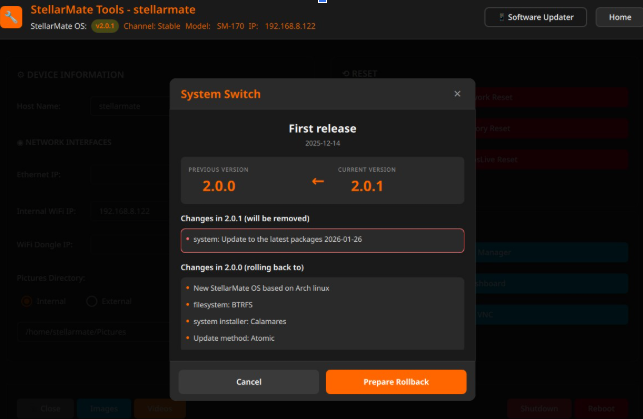Click the v2.0.1 version badge

[105, 26]
